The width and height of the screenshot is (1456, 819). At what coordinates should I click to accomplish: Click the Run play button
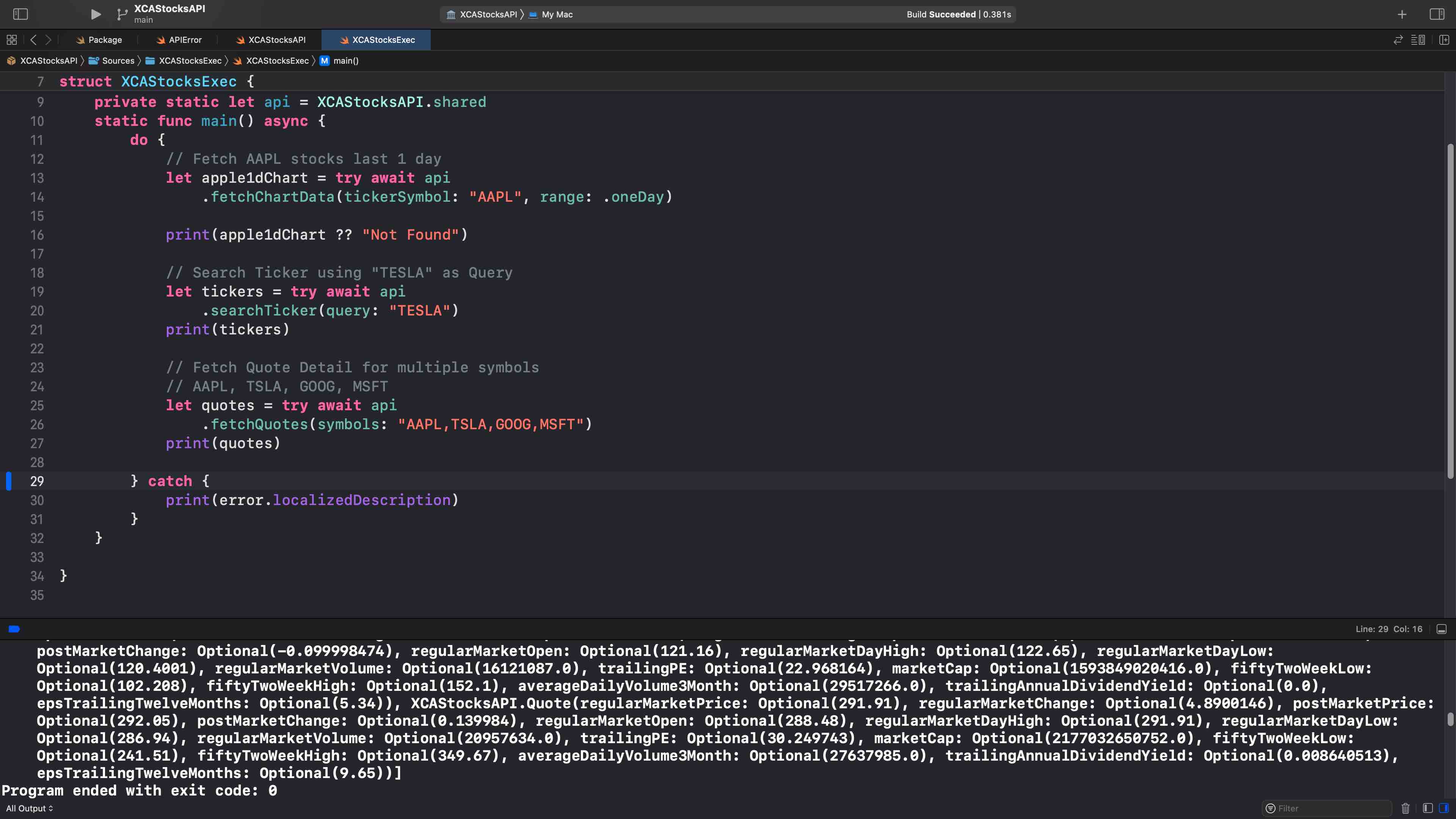pos(96,14)
